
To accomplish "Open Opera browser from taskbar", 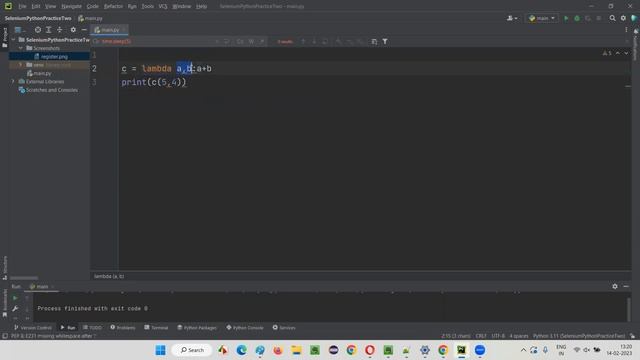I will point(370,350).
